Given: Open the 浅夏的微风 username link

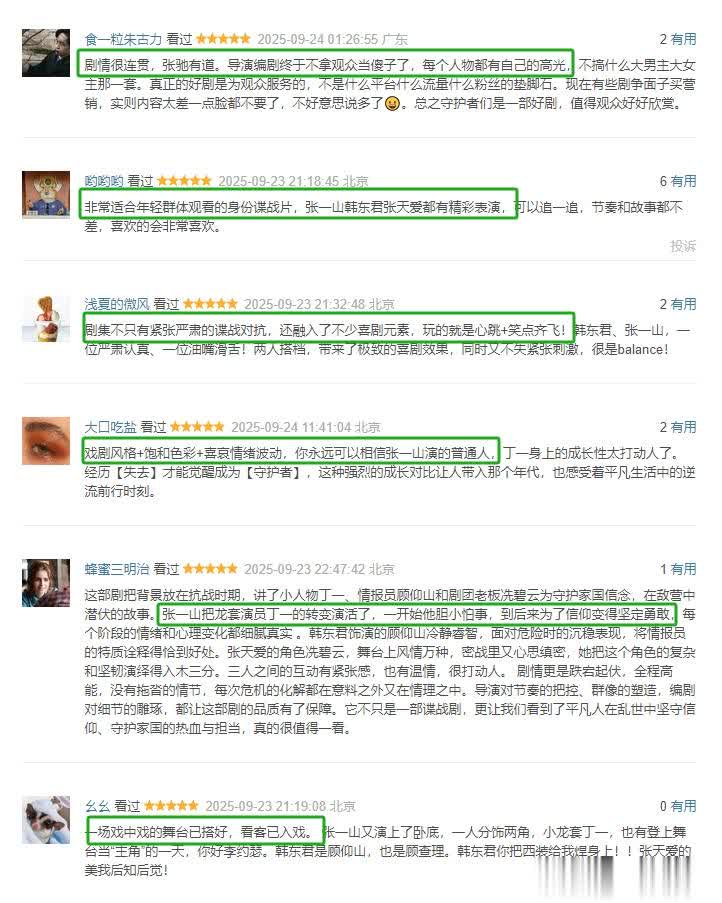Looking at the screenshot, I should coord(117,304).
